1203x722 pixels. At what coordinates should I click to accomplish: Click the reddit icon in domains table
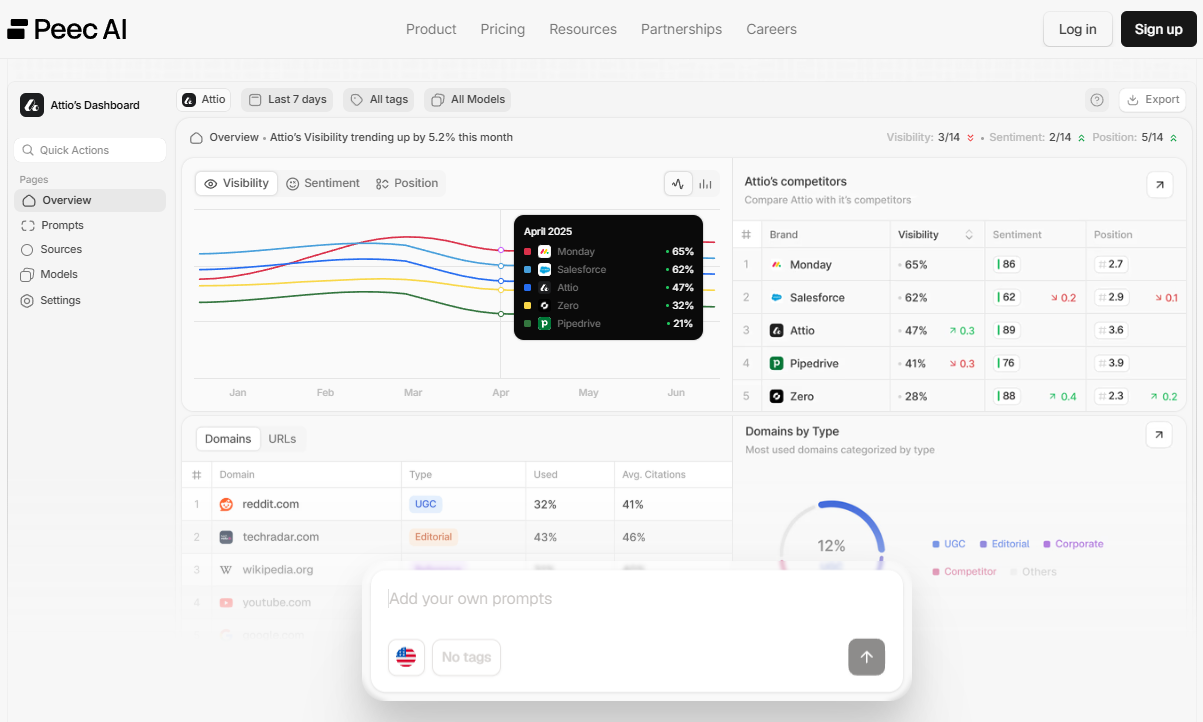click(226, 504)
